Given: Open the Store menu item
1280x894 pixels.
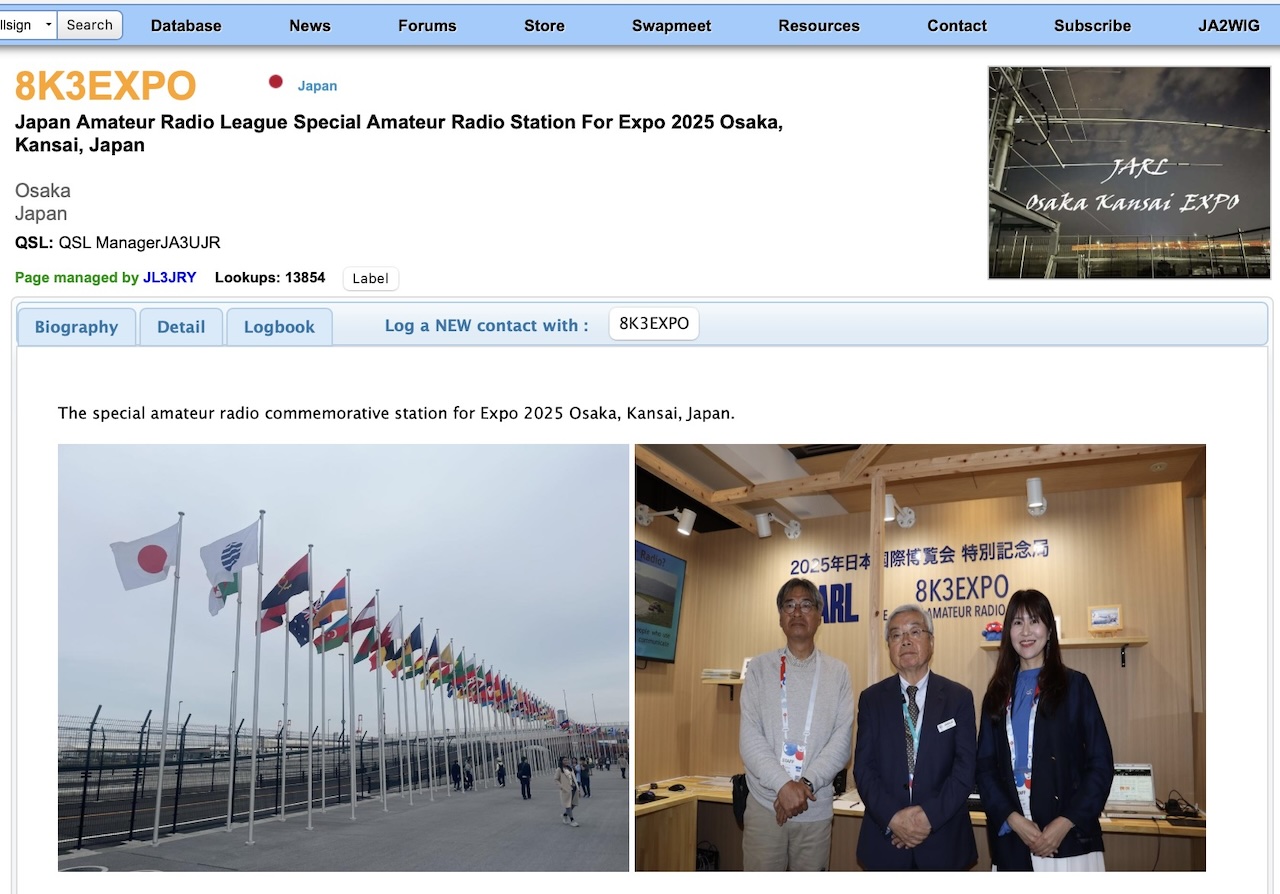Looking at the screenshot, I should [x=544, y=26].
